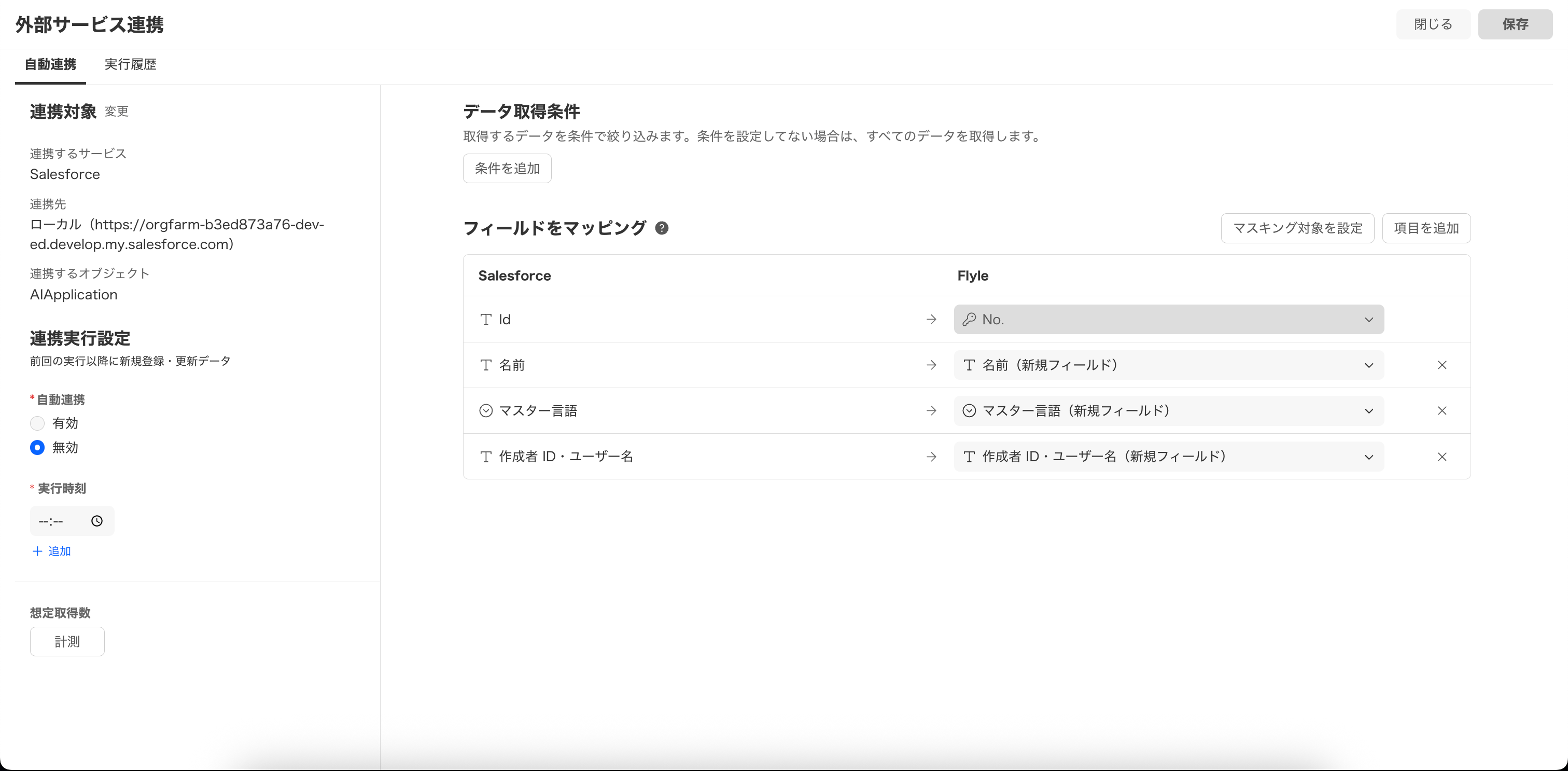The height and width of the screenshot is (771, 1568).
Task: Click the key icon in No. field
Action: click(x=969, y=319)
